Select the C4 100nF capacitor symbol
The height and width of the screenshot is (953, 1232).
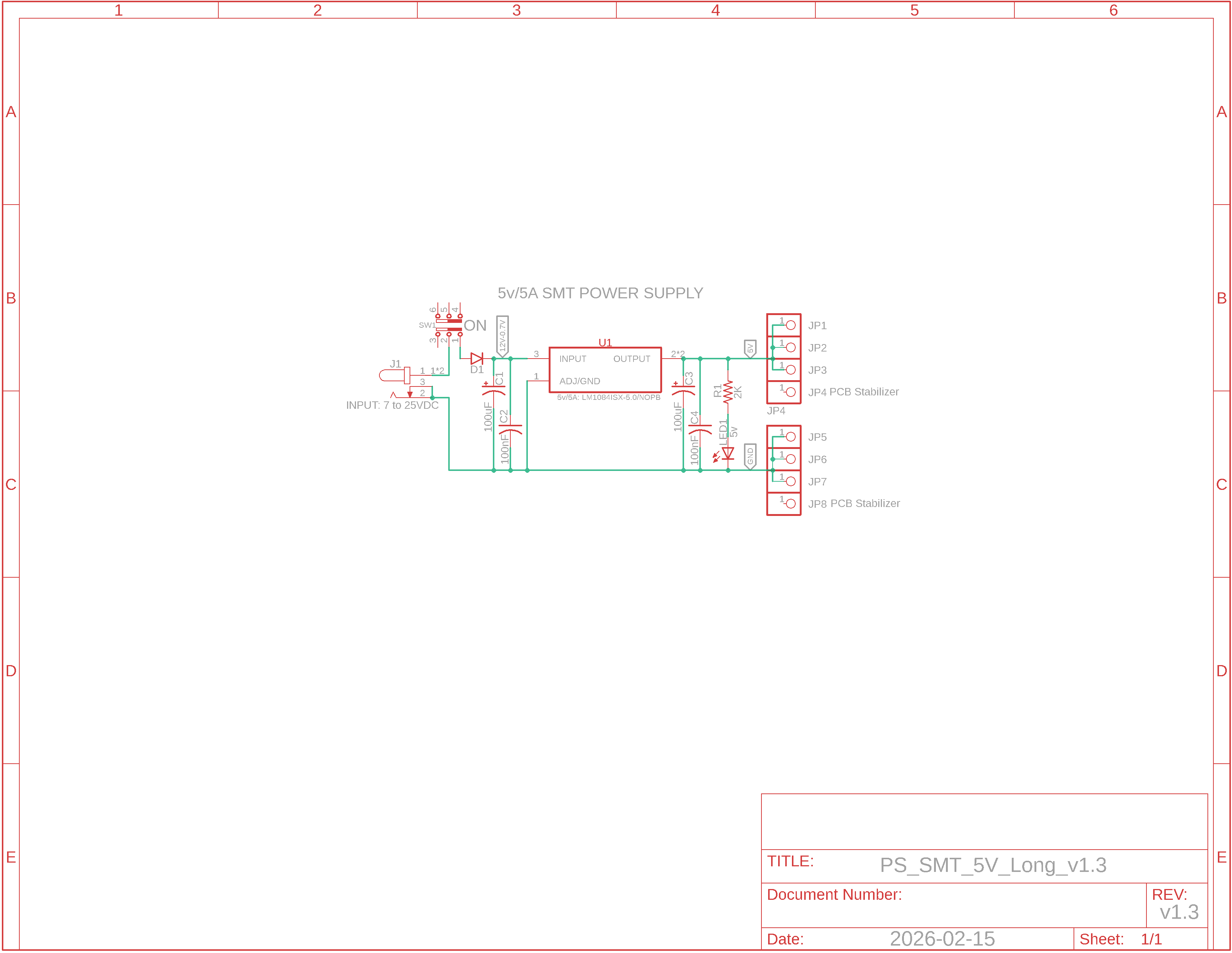click(x=700, y=430)
